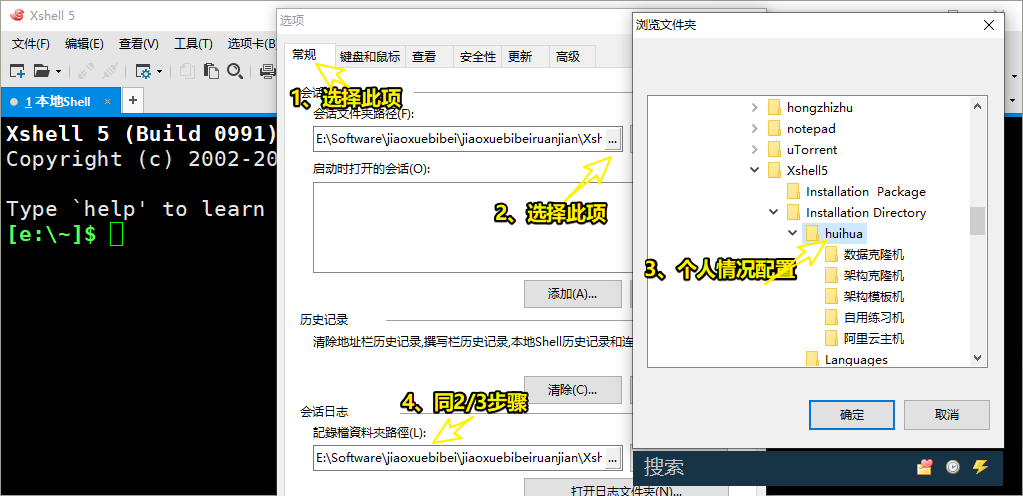Open the 文件(F) menu

pyautogui.click(x=31, y=44)
